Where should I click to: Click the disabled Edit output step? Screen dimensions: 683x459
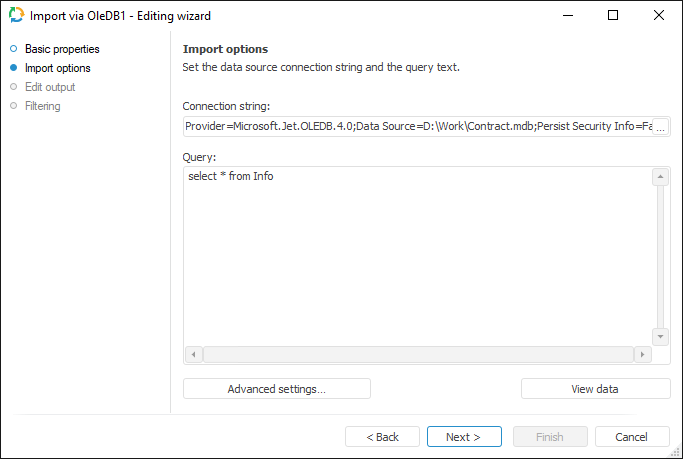(x=50, y=87)
